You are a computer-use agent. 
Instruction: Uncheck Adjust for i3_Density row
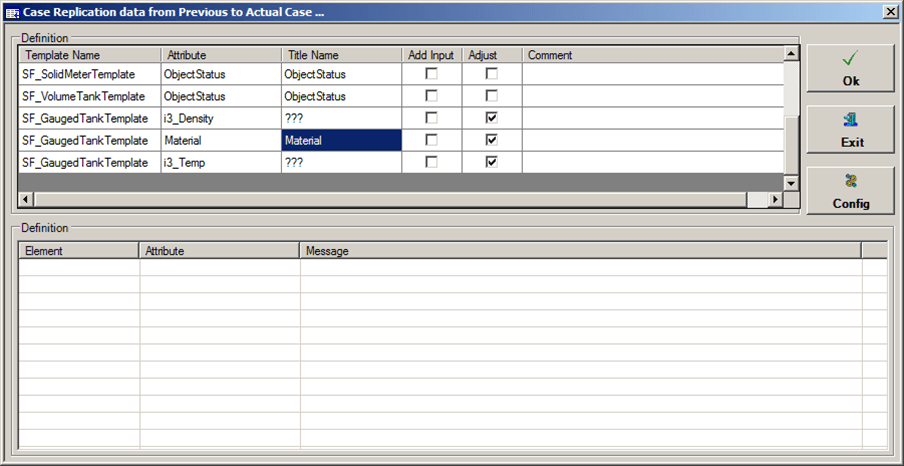[x=491, y=118]
